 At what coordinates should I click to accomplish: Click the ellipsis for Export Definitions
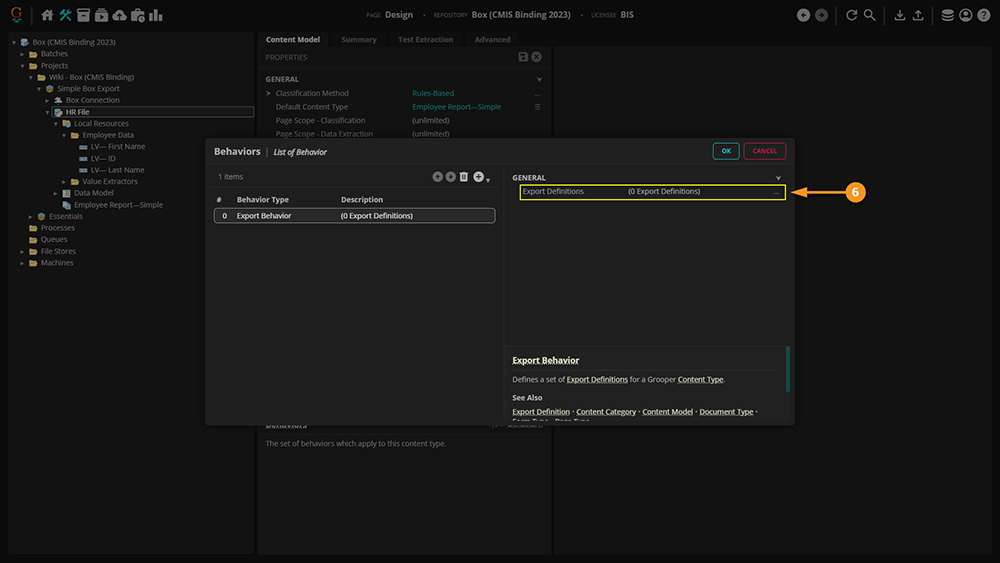pos(776,192)
